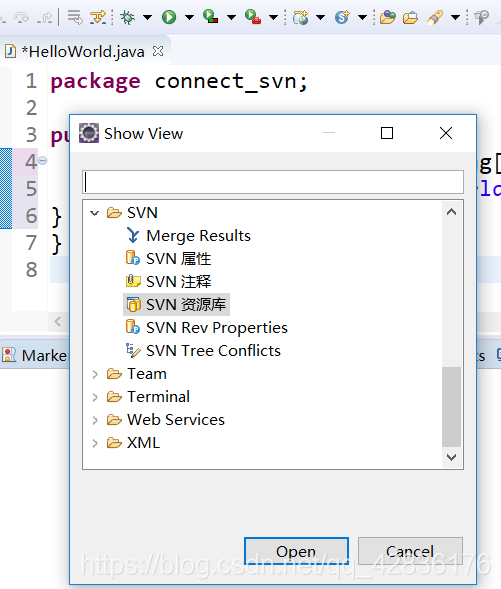Click the XML folder icon
This screenshot has width=501, height=589.
114,443
